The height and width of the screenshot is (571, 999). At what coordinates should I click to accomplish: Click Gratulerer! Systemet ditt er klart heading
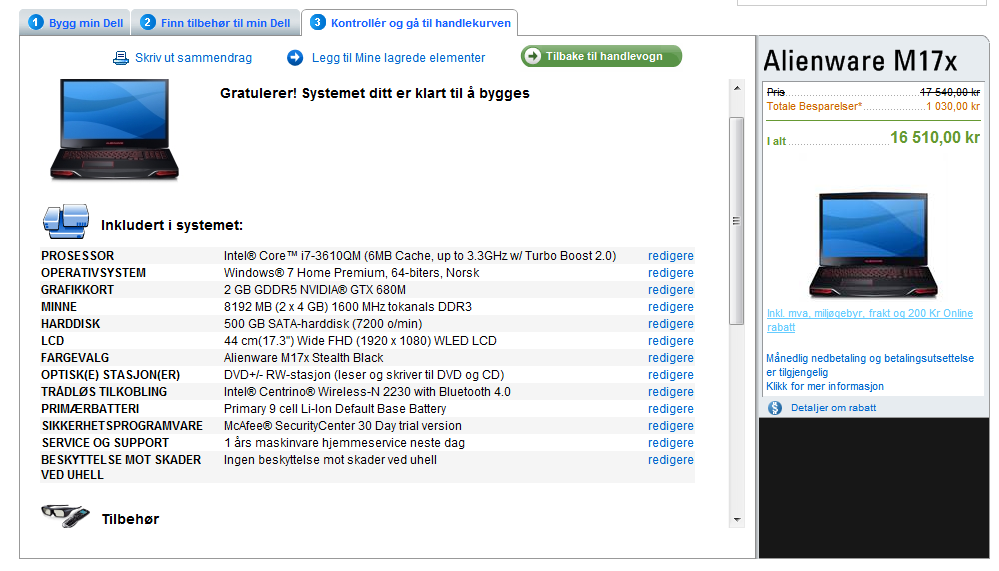coord(375,93)
